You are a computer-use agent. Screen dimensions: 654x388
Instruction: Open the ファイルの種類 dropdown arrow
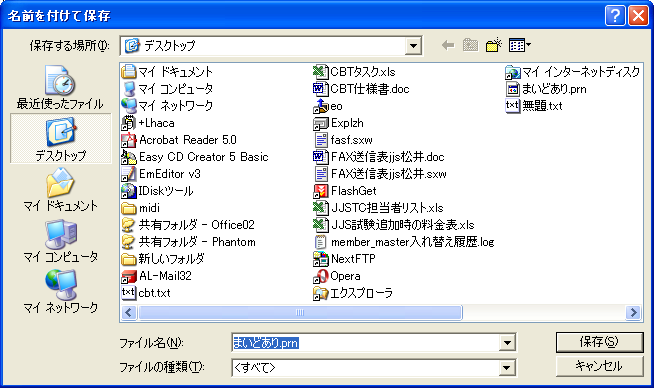[506, 368]
